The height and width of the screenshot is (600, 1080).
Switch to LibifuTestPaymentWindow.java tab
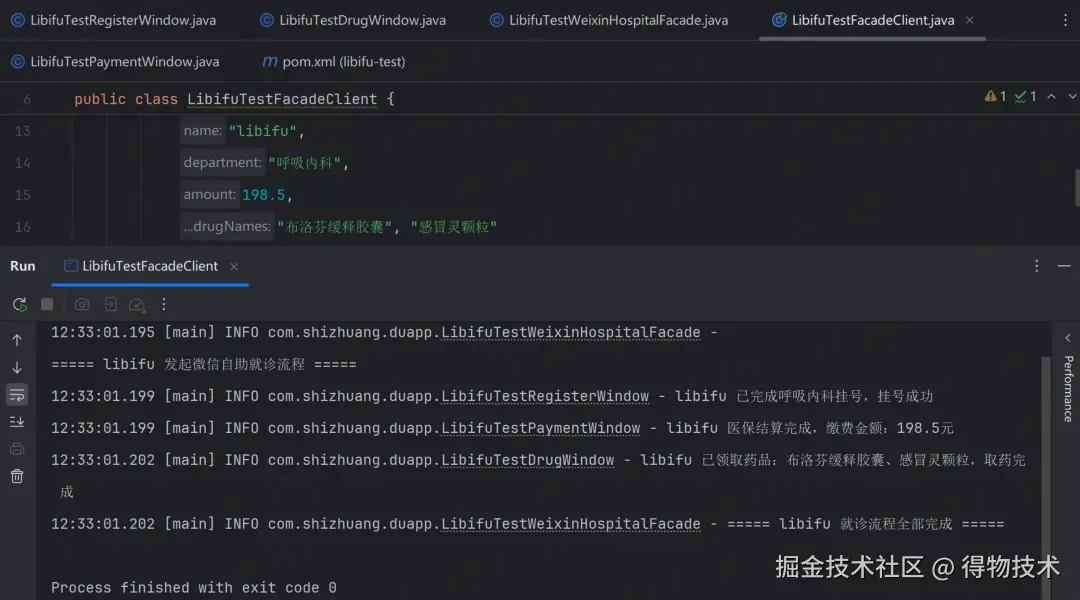tap(116, 61)
